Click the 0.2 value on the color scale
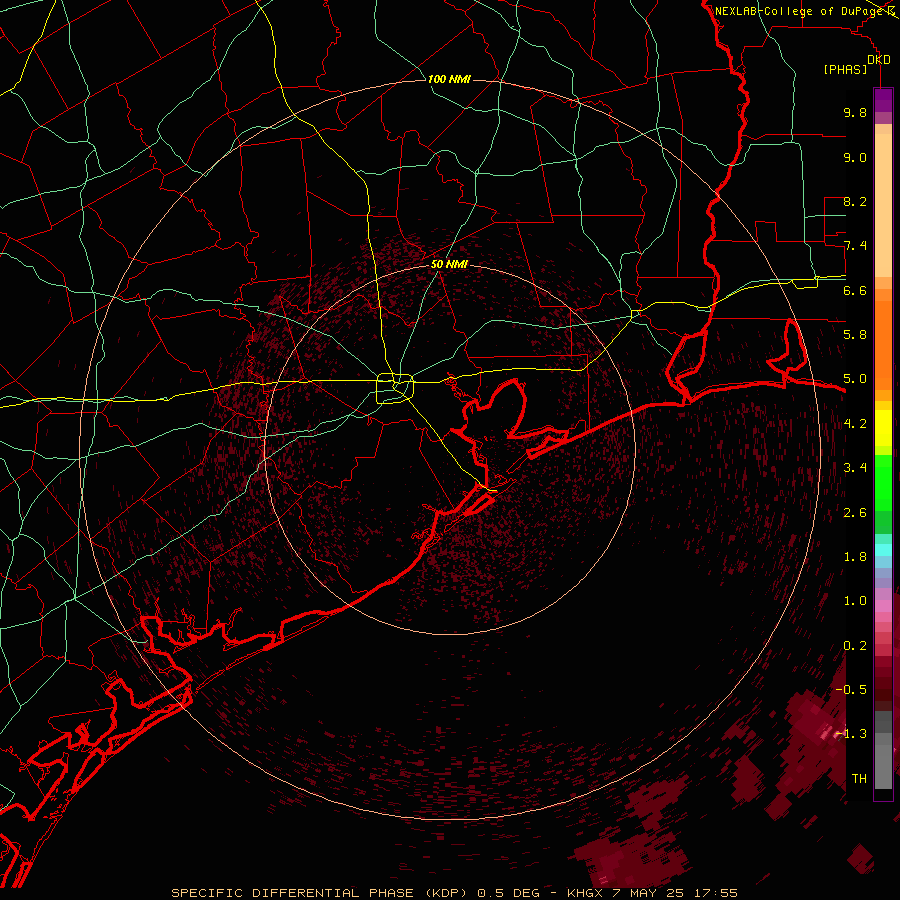 [855, 646]
